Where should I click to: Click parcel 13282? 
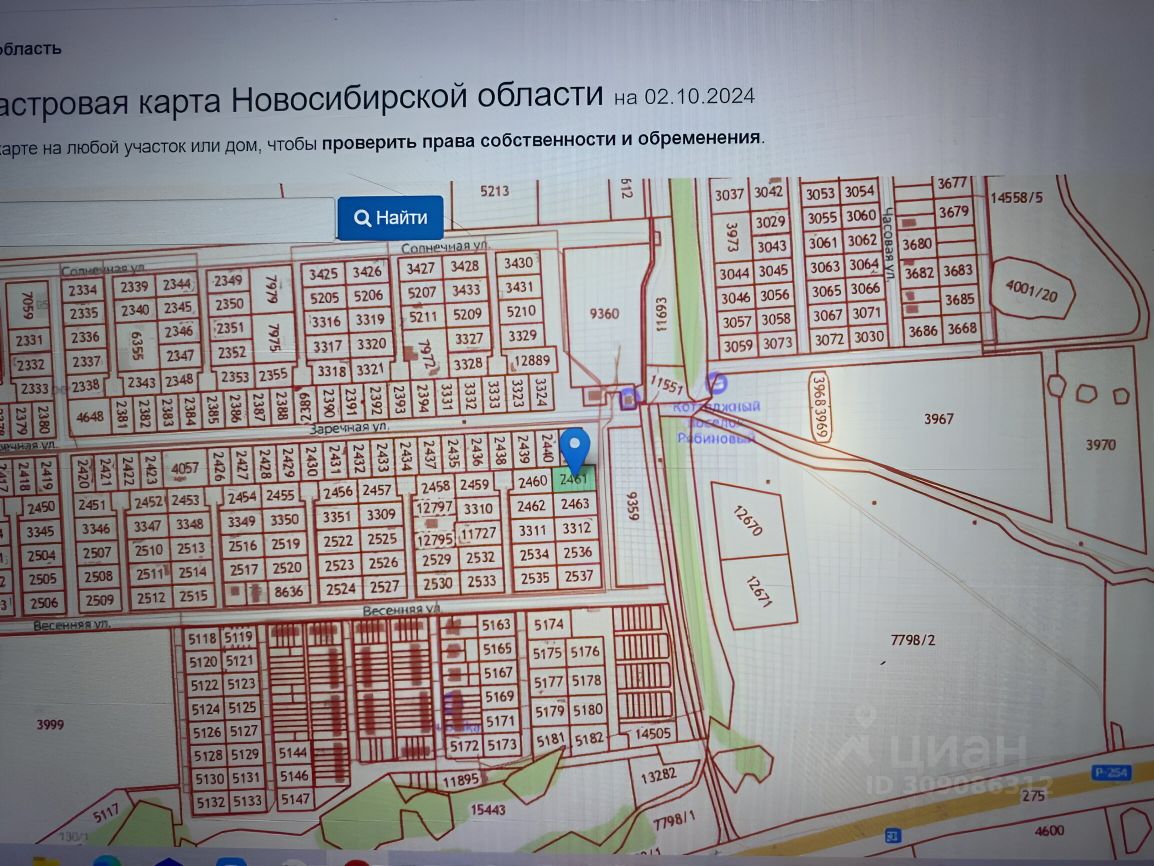tap(658, 776)
